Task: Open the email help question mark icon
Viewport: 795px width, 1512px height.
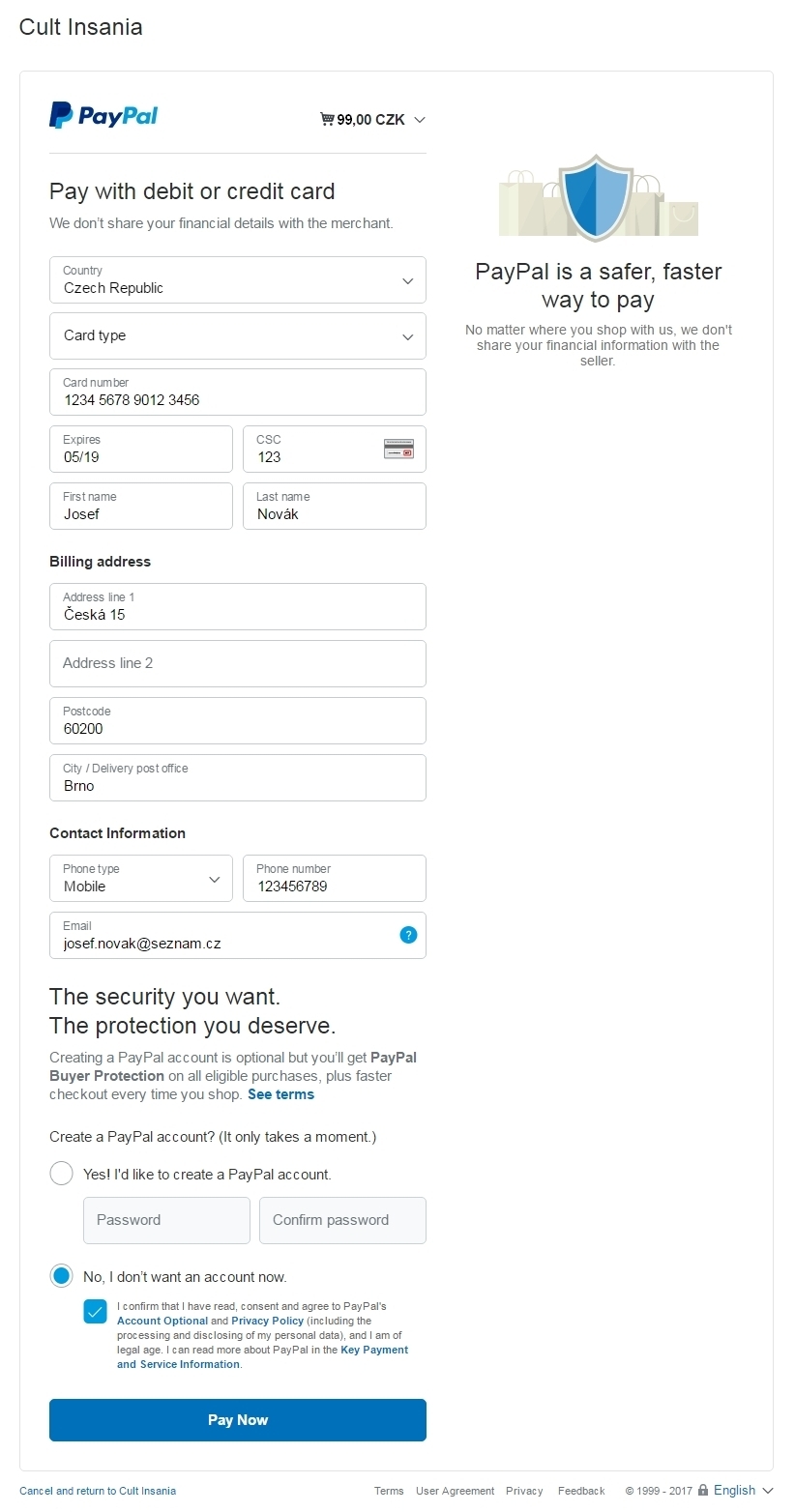Action: pyautogui.click(x=408, y=935)
